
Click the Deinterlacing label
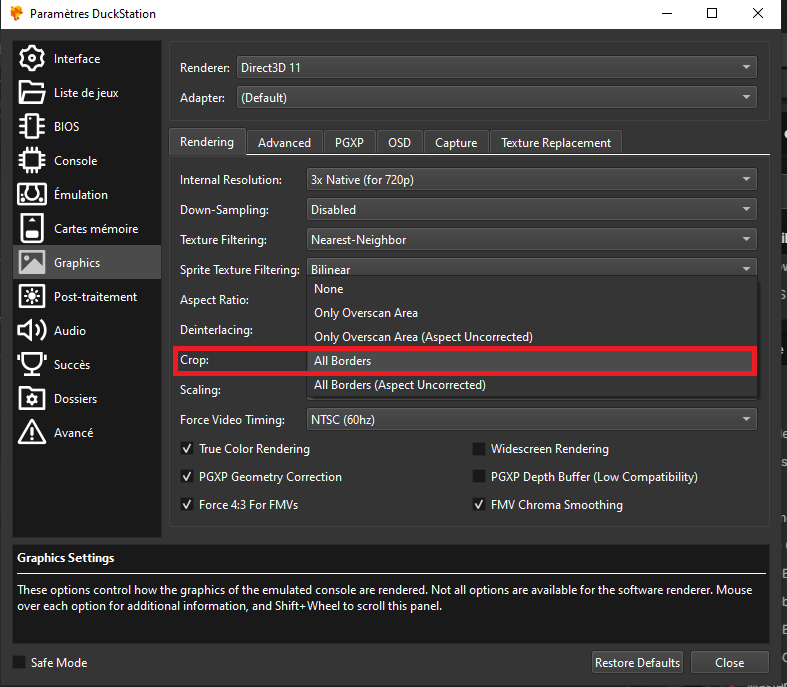pyautogui.click(x=216, y=330)
